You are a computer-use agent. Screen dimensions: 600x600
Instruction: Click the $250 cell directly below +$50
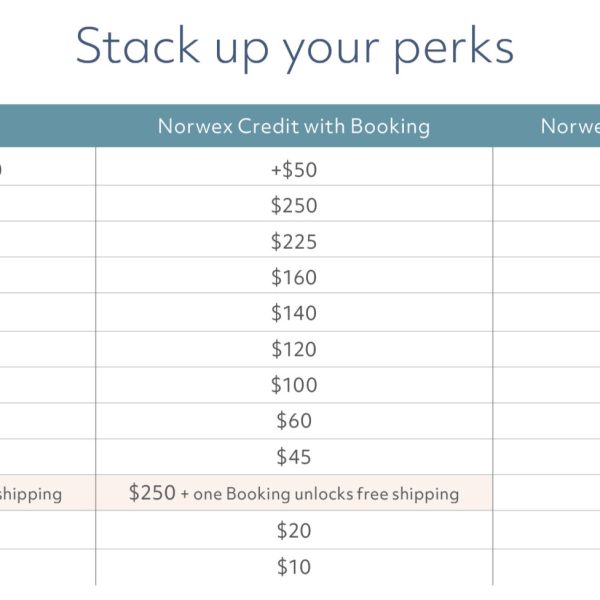click(x=293, y=205)
